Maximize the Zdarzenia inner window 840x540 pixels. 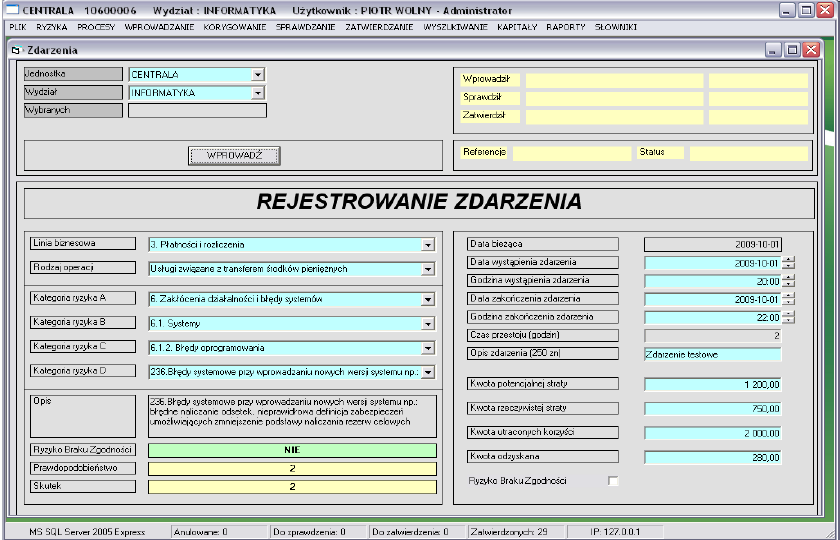792,50
